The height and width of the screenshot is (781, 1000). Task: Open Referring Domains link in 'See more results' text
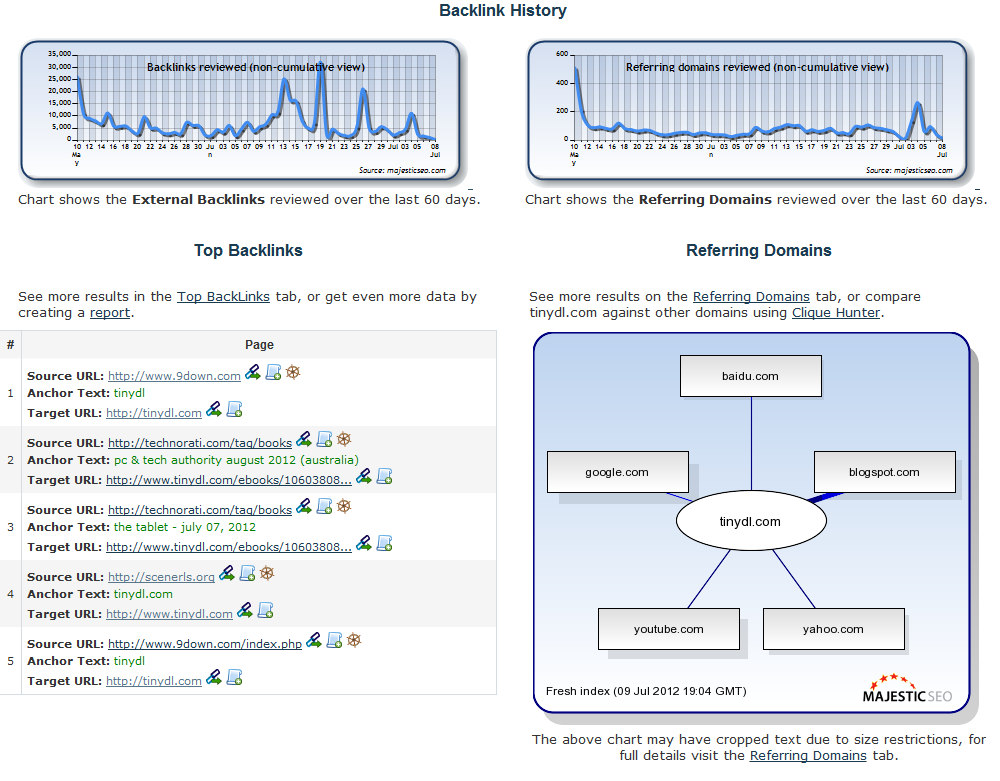pos(751,296)
